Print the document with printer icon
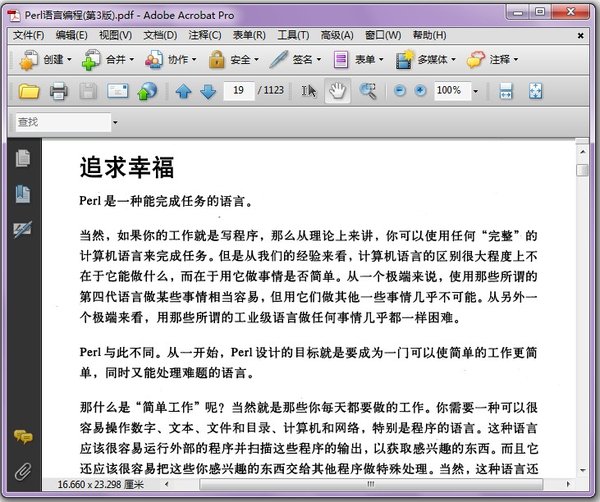This screenshot has height=502, width=600. 59,91
